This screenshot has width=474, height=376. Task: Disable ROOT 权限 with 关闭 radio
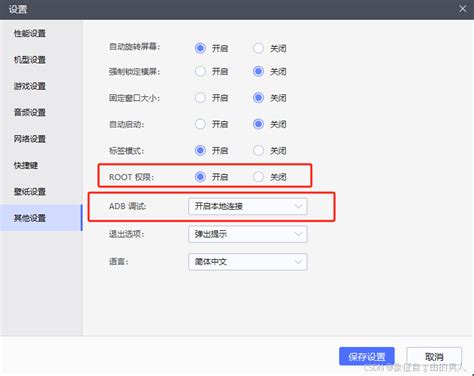[258, 177]
